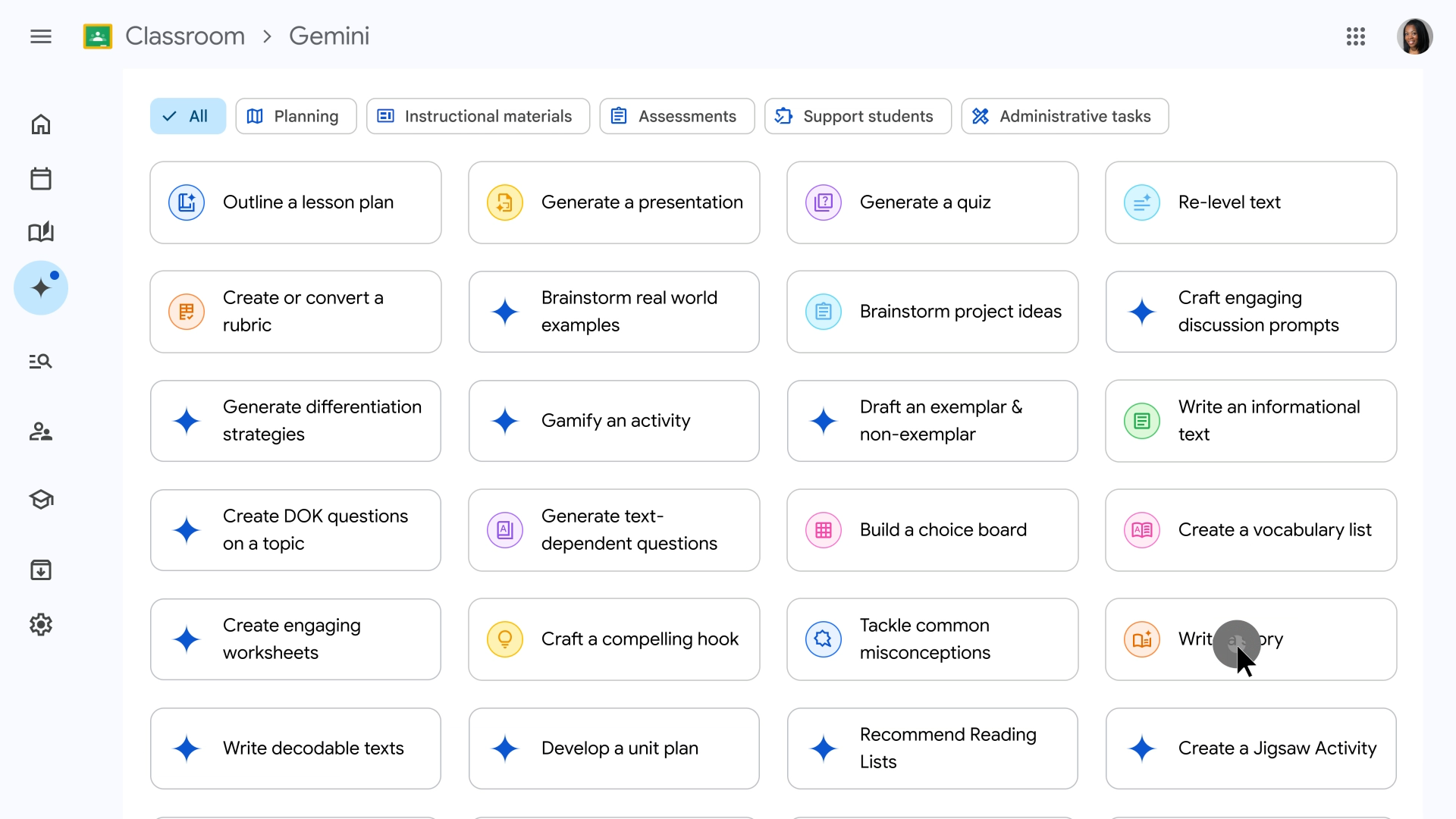Select the All filter chip
Image resolution: width=1456 pixels, height=819 pixels.
tap(188, 116)
